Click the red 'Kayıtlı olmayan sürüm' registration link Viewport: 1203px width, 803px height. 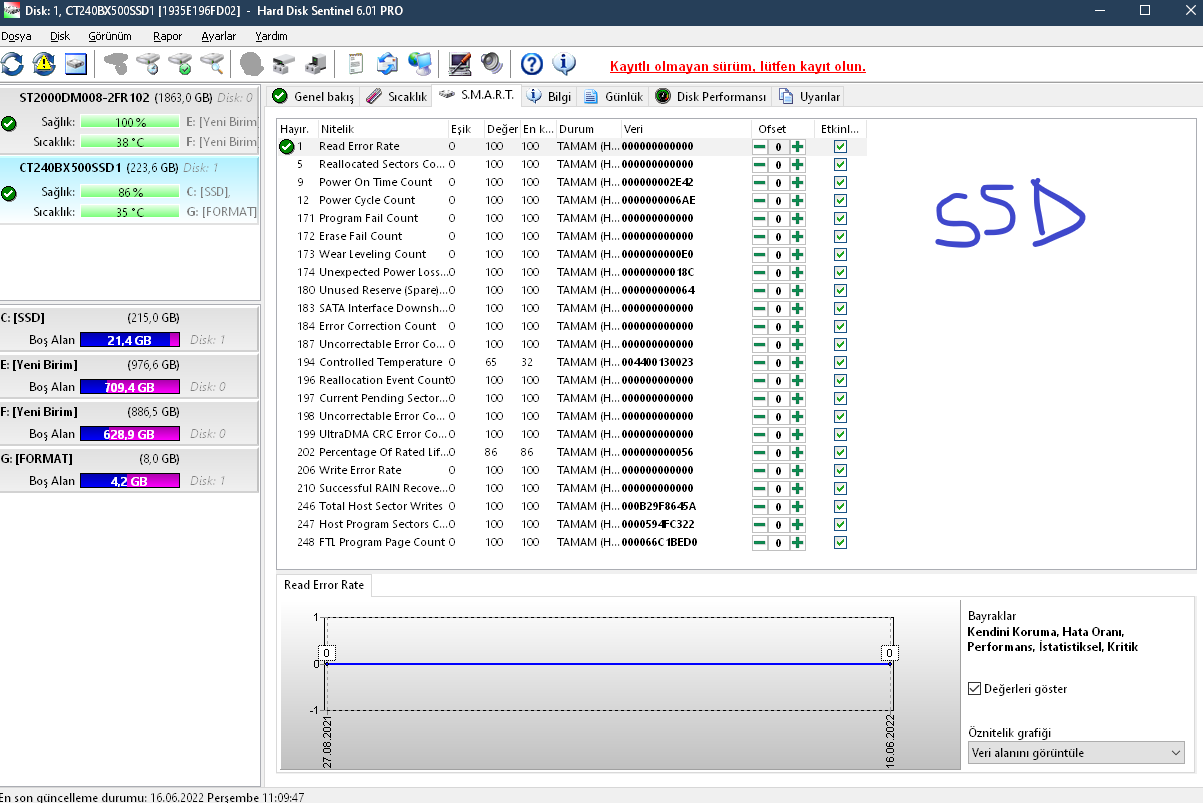point(737,67)
